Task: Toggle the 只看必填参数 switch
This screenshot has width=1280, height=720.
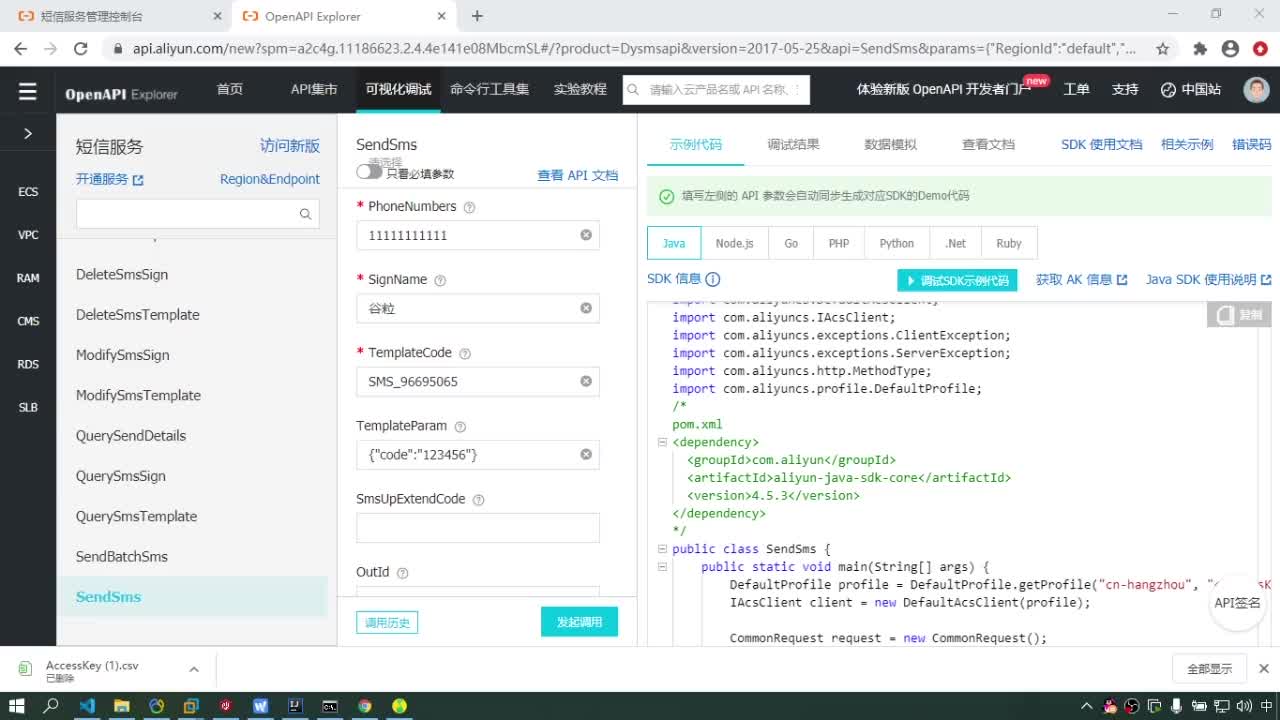Action: [x=369, y=172]
